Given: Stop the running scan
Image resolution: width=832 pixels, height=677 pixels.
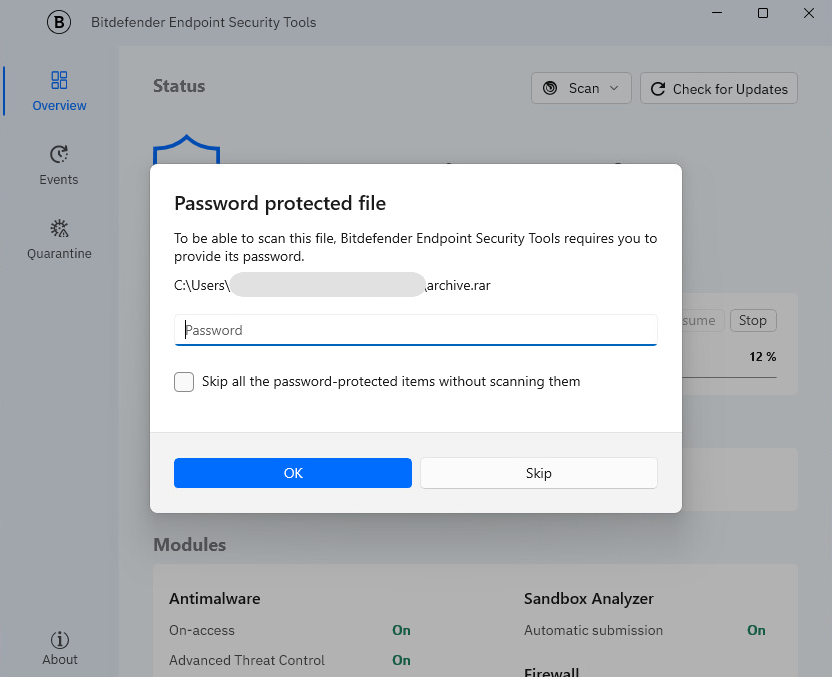Looking at the screenshot, I should coord(753,320).
